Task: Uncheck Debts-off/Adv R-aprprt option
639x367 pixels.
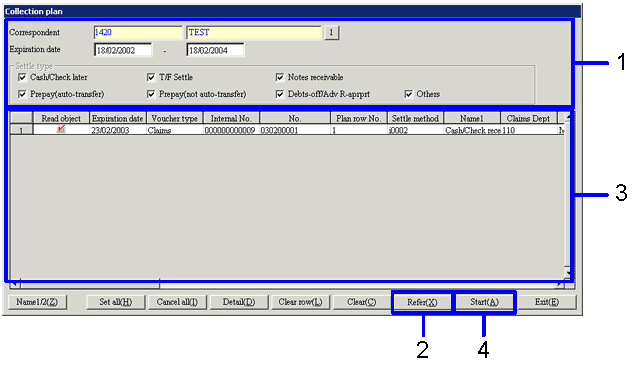Action: point(280,94)
